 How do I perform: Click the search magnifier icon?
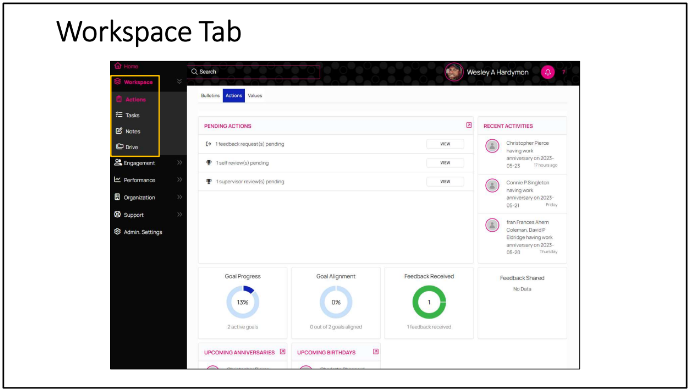194,71
